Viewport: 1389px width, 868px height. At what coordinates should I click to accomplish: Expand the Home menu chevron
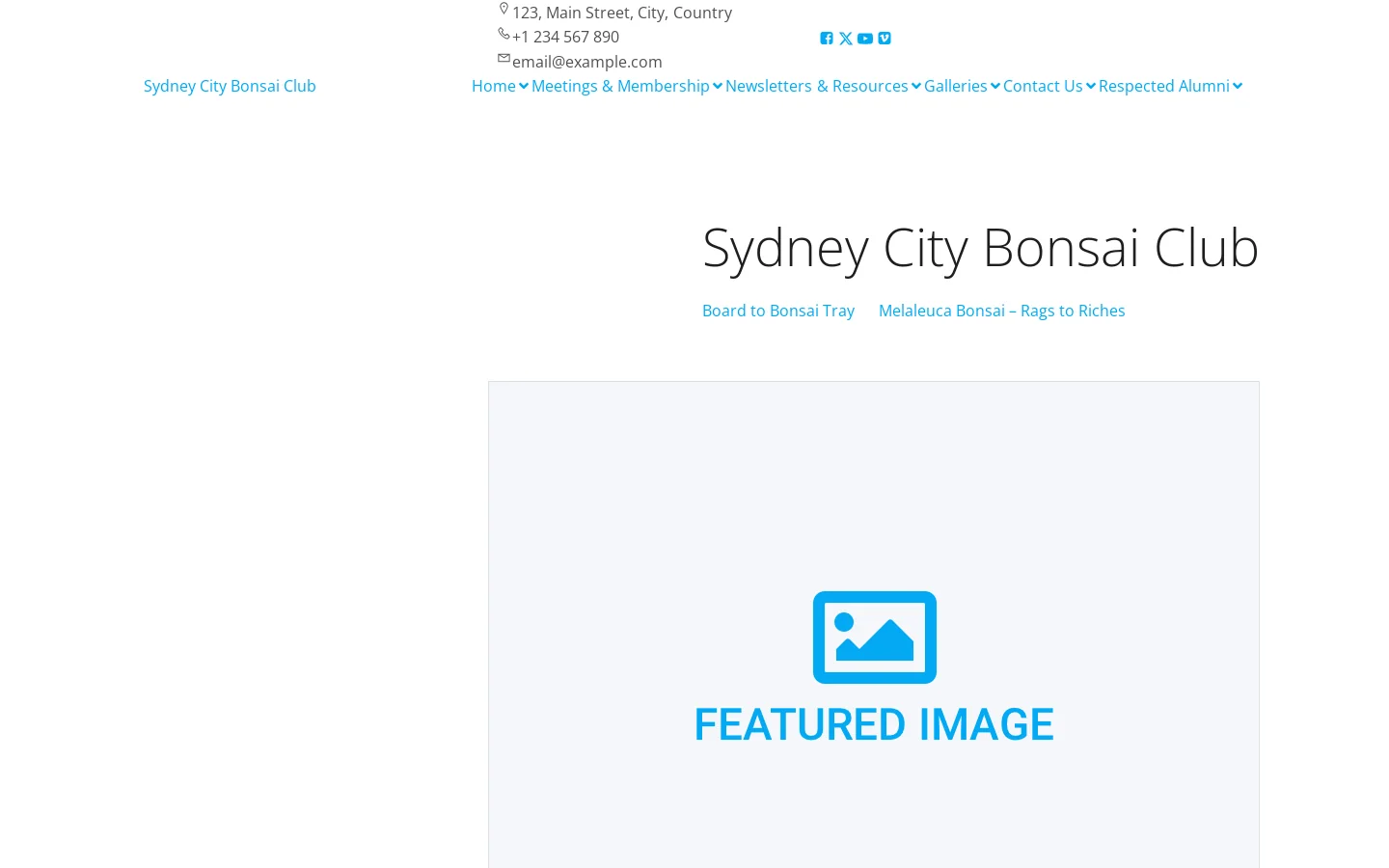(524, 86)
